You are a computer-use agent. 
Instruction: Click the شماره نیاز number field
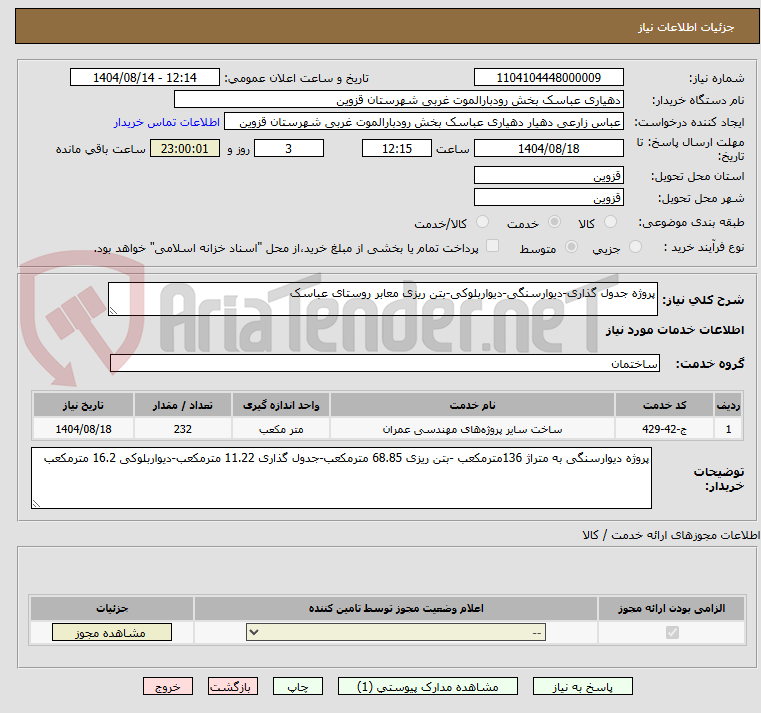point(548,78)
